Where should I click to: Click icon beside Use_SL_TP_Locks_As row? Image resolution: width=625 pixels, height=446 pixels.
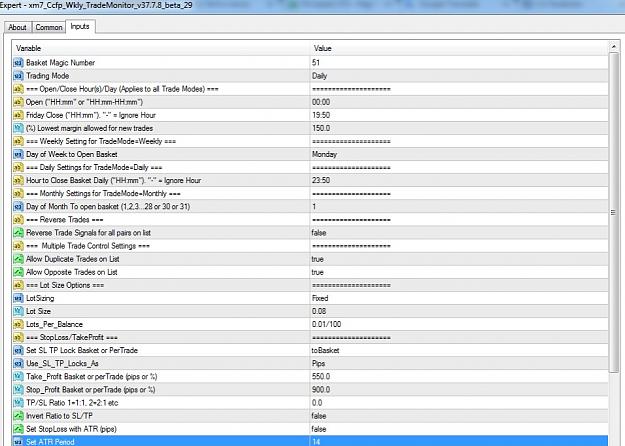click(18, 363)
